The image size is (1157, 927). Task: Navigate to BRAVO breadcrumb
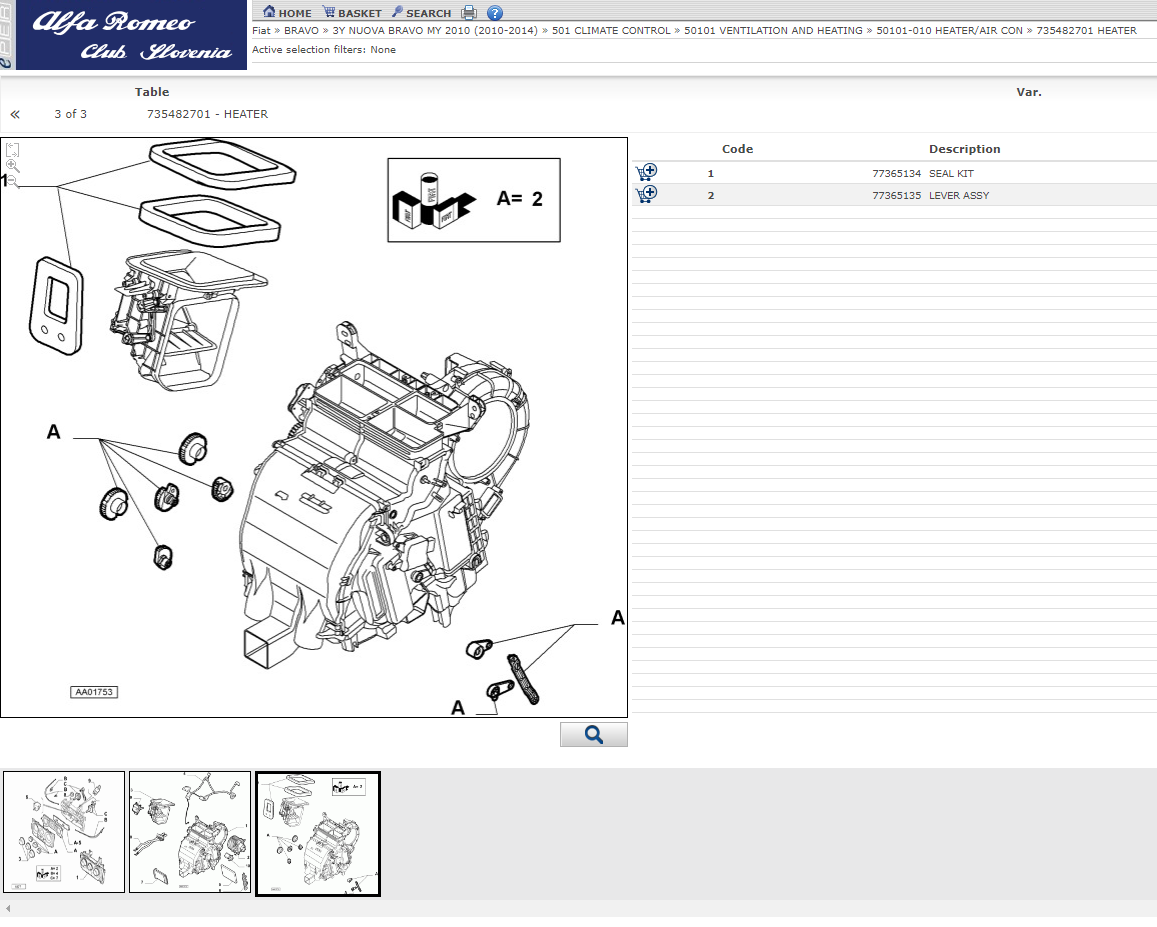(x=301, y=30)
